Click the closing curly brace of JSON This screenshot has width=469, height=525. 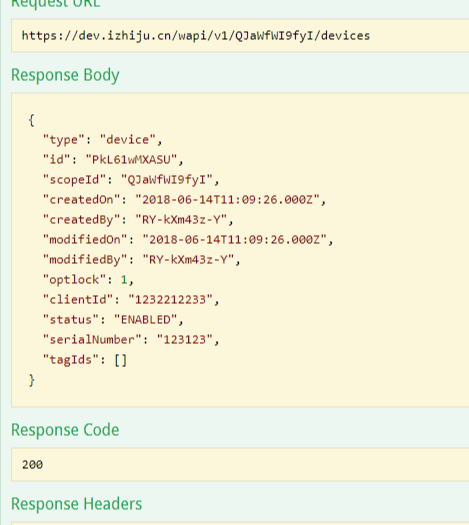(x=31, y=380)
